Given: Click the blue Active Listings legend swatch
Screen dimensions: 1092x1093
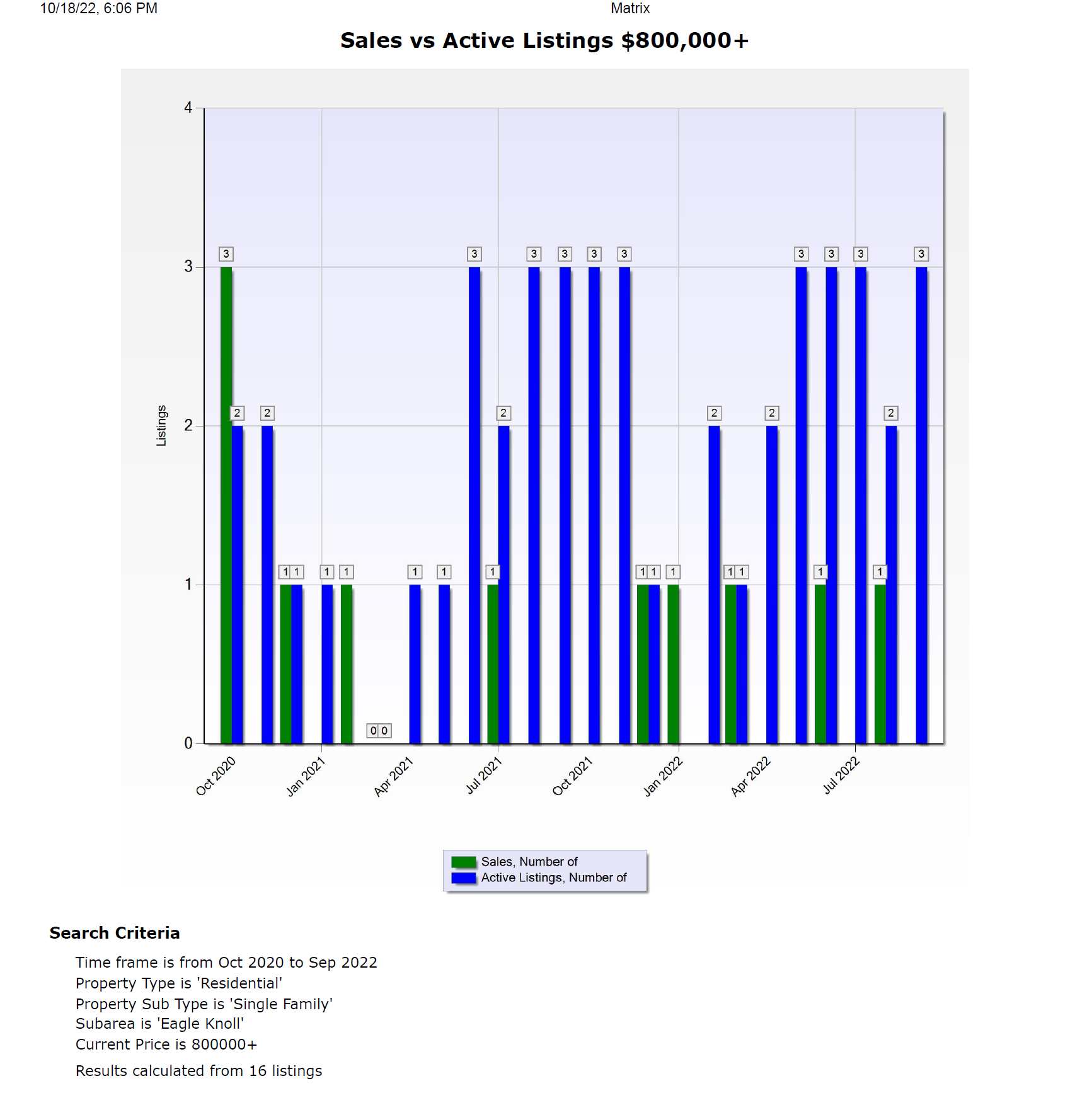Looking at the screenshot, I should pos(464,878).
